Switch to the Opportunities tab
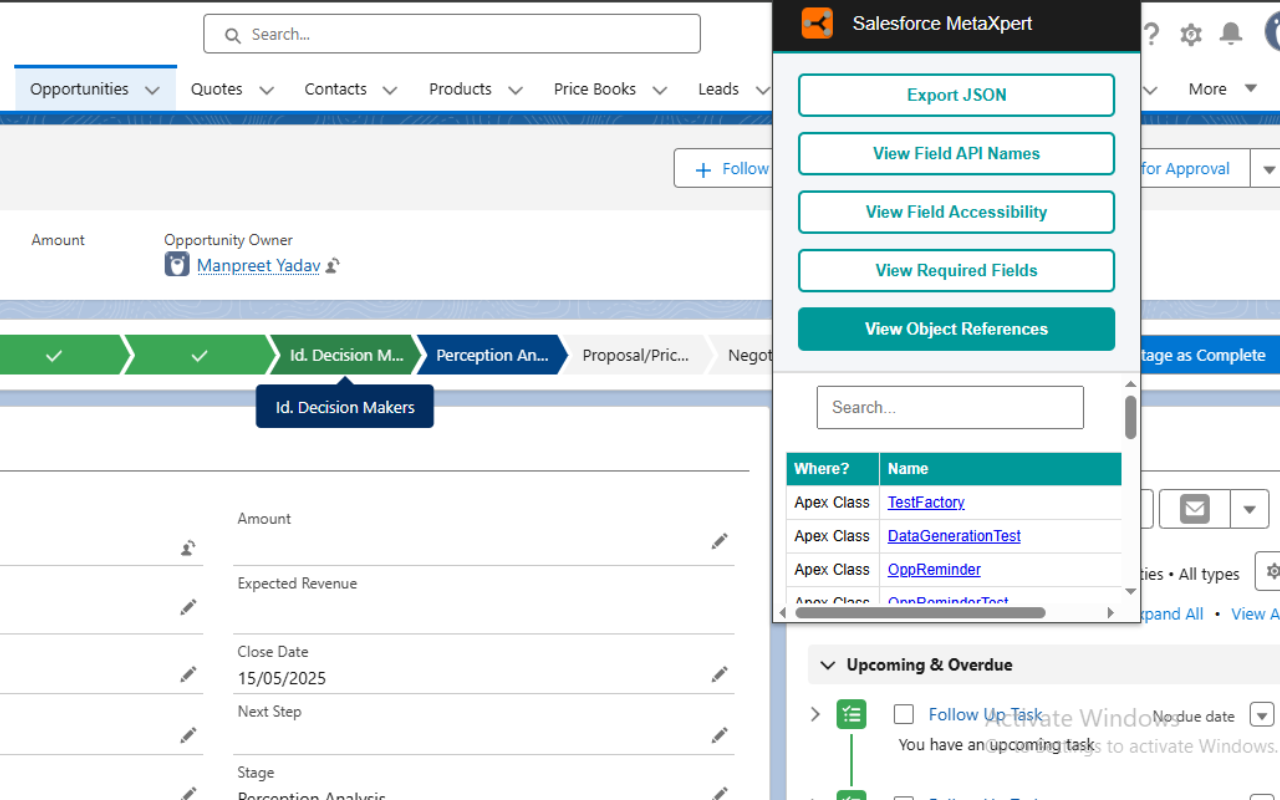Viewport: 1280px width, 800px height. (79, 89)
